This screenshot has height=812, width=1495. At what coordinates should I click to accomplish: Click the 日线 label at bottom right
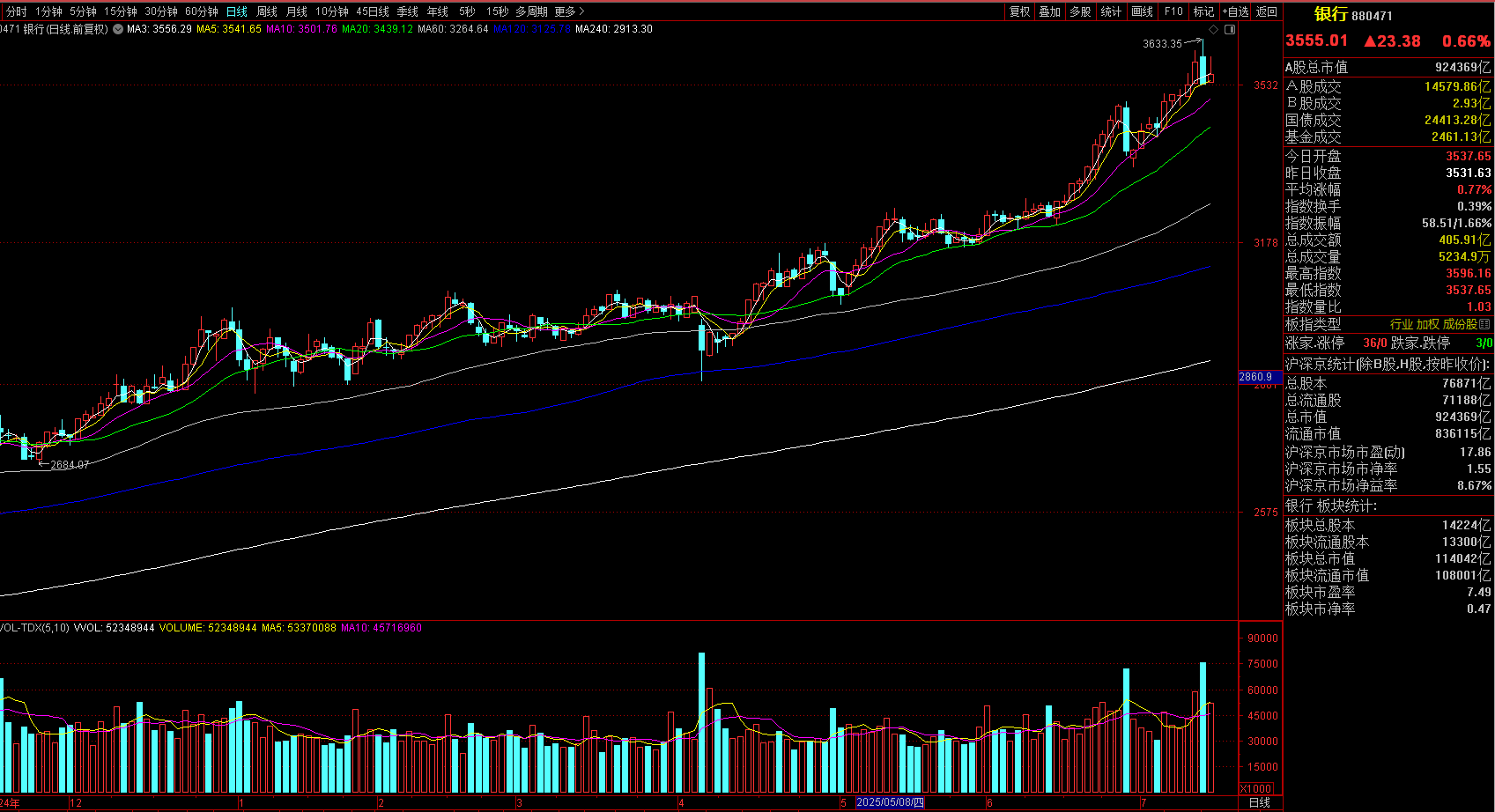(1260, 802)
